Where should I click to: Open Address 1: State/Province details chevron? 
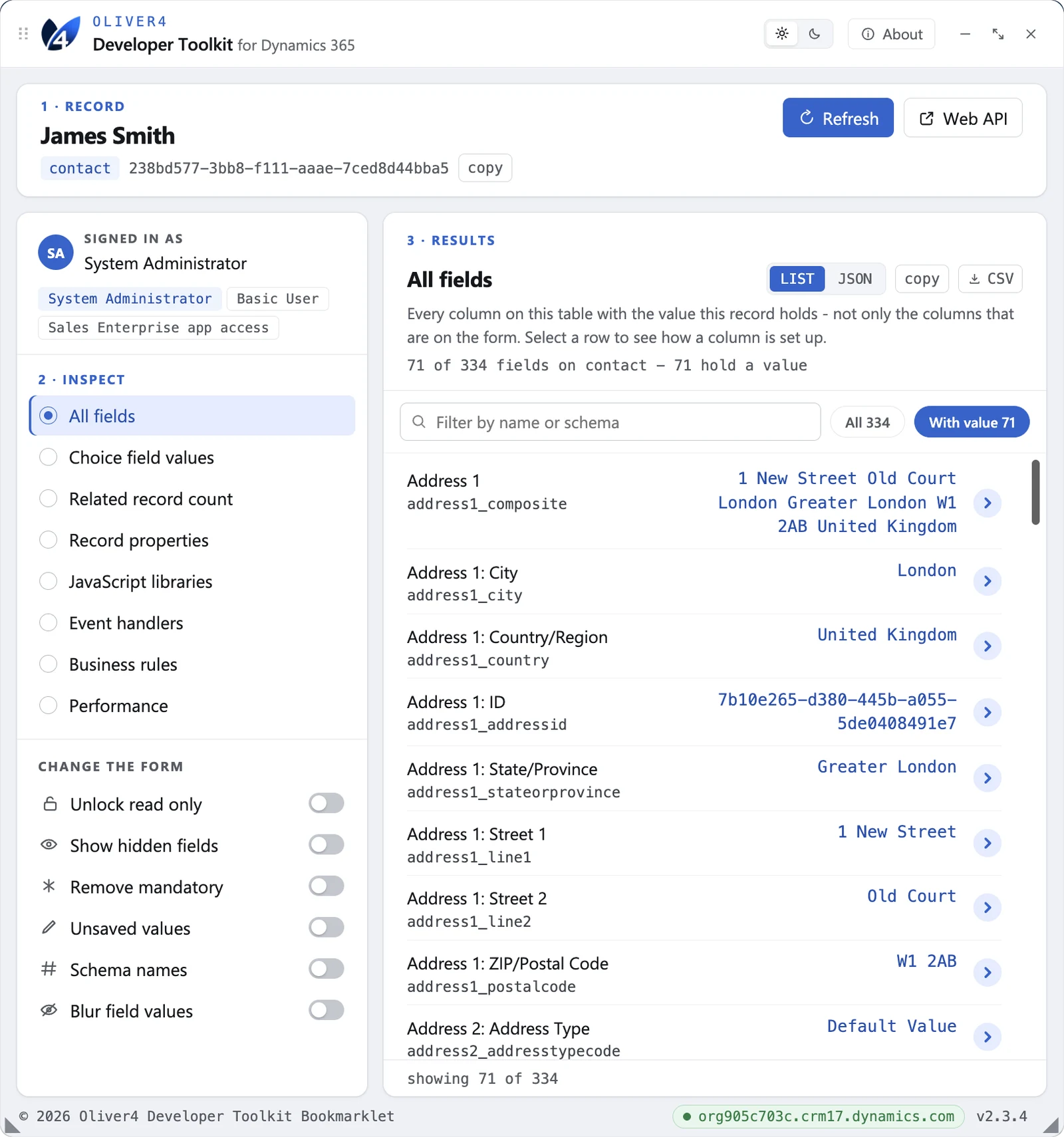(988, 778)
